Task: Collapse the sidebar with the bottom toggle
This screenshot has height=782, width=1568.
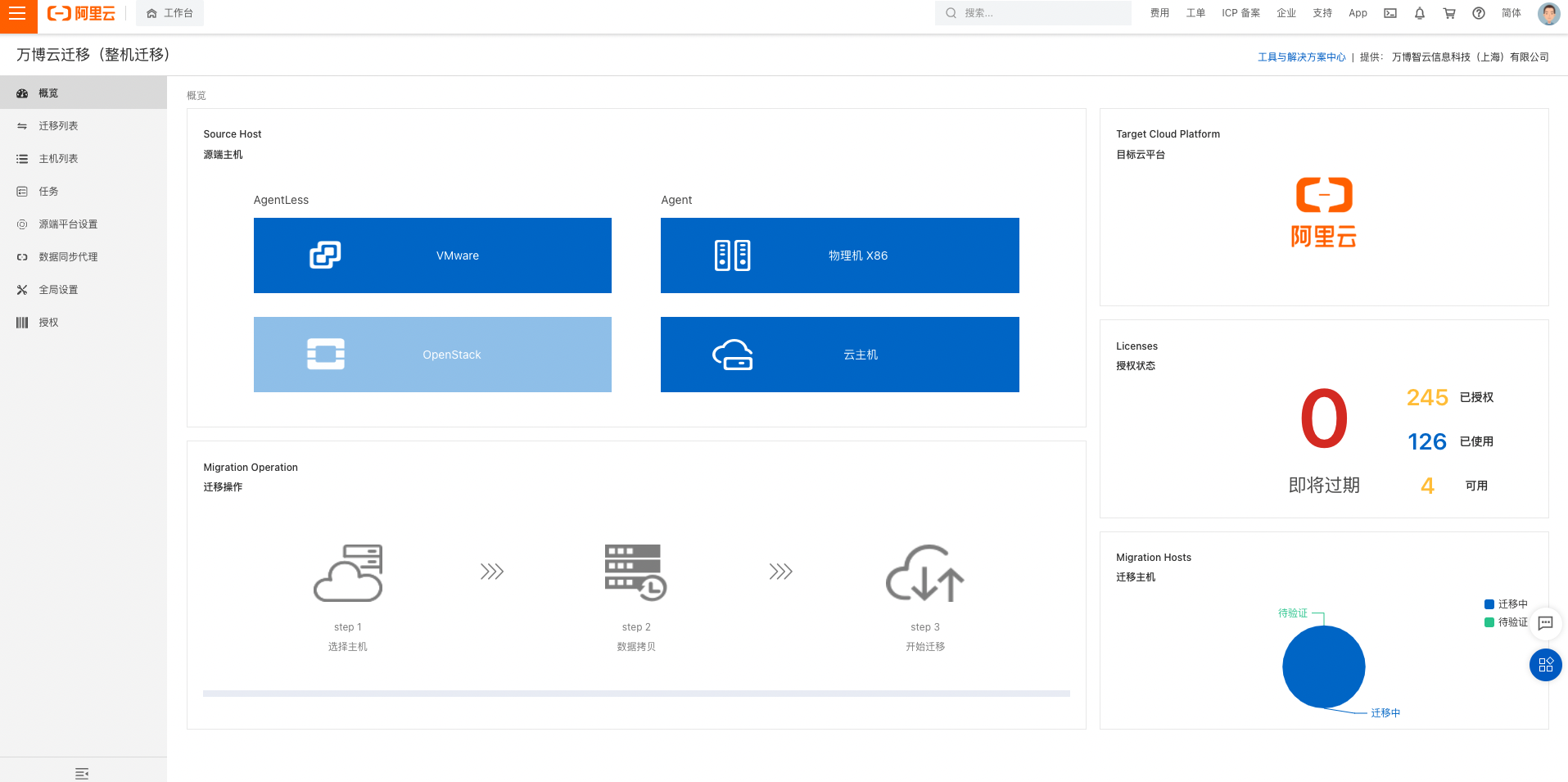Action: 82,773
